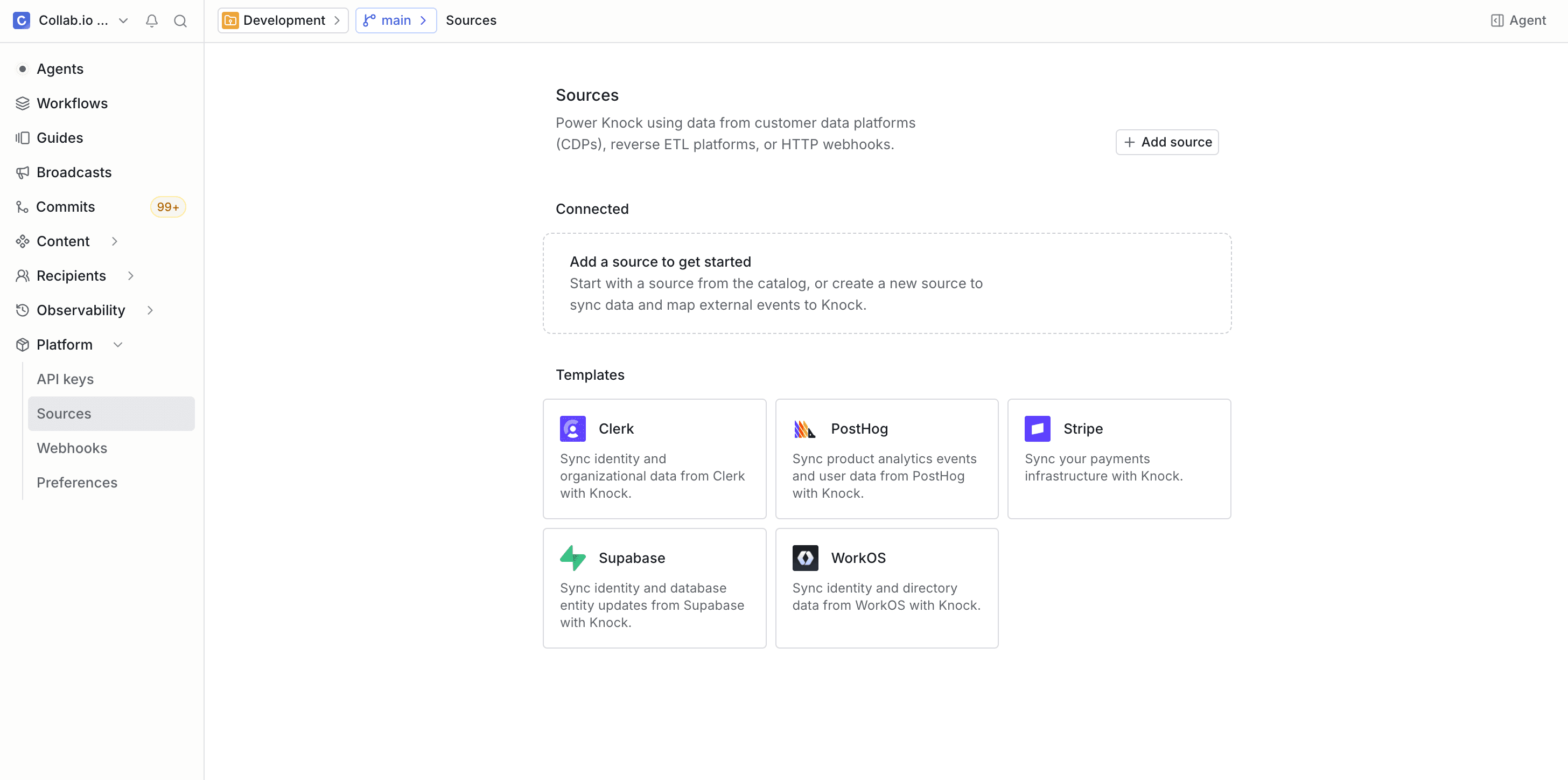
Task: Click the Add source button
Action: click(1167, 142)
